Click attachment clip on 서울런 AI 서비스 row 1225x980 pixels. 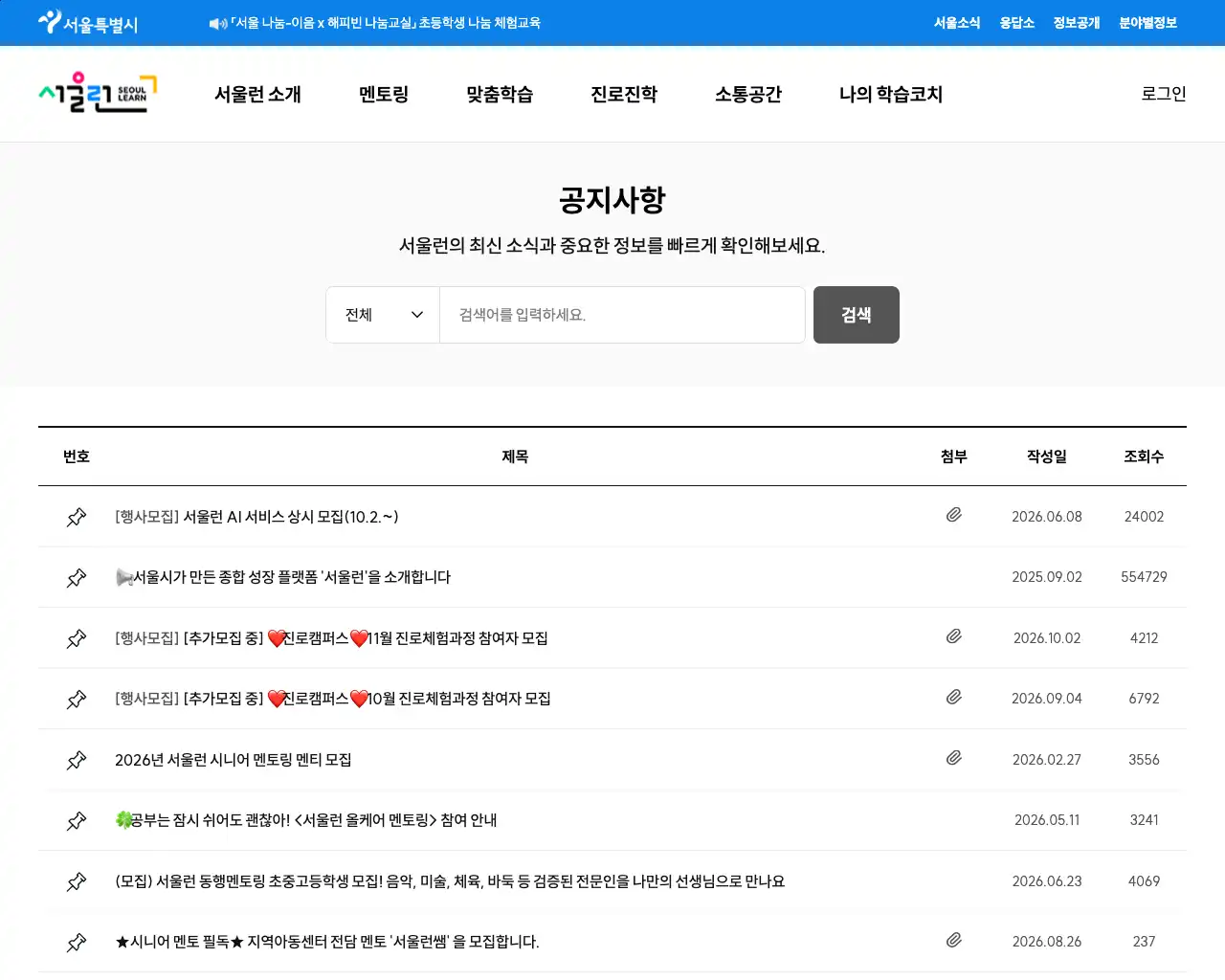pos(954,515)
